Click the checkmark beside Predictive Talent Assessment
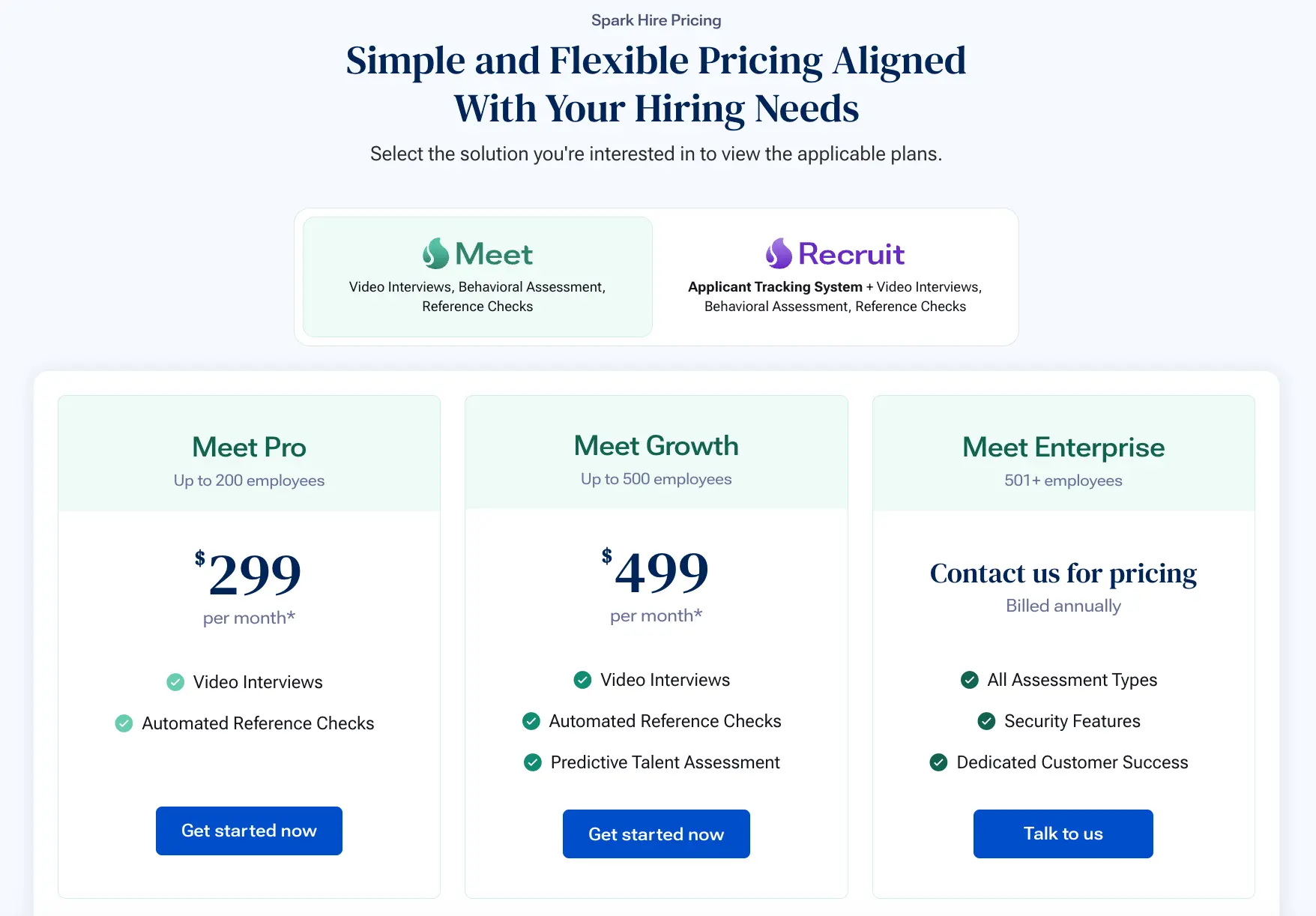Viewport: 1316px width, 916px height. coord(532,762)
